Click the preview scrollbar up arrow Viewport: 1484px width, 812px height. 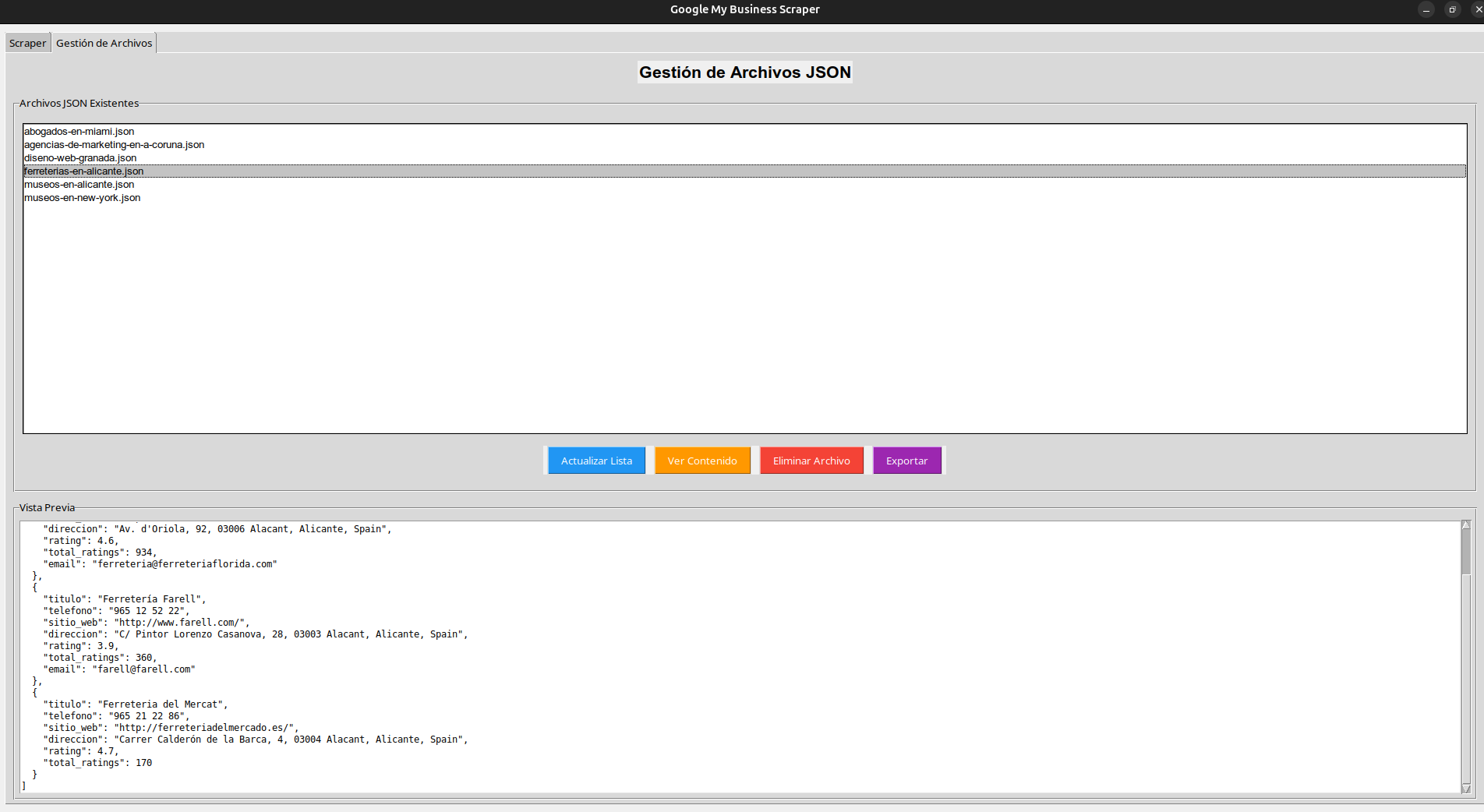[1465, 526]
